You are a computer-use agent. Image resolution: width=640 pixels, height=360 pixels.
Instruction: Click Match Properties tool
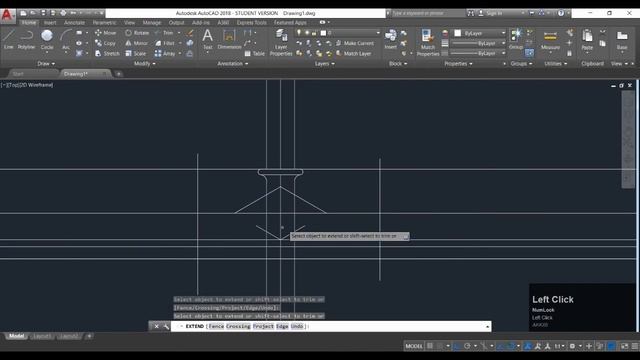pos(428,42)
